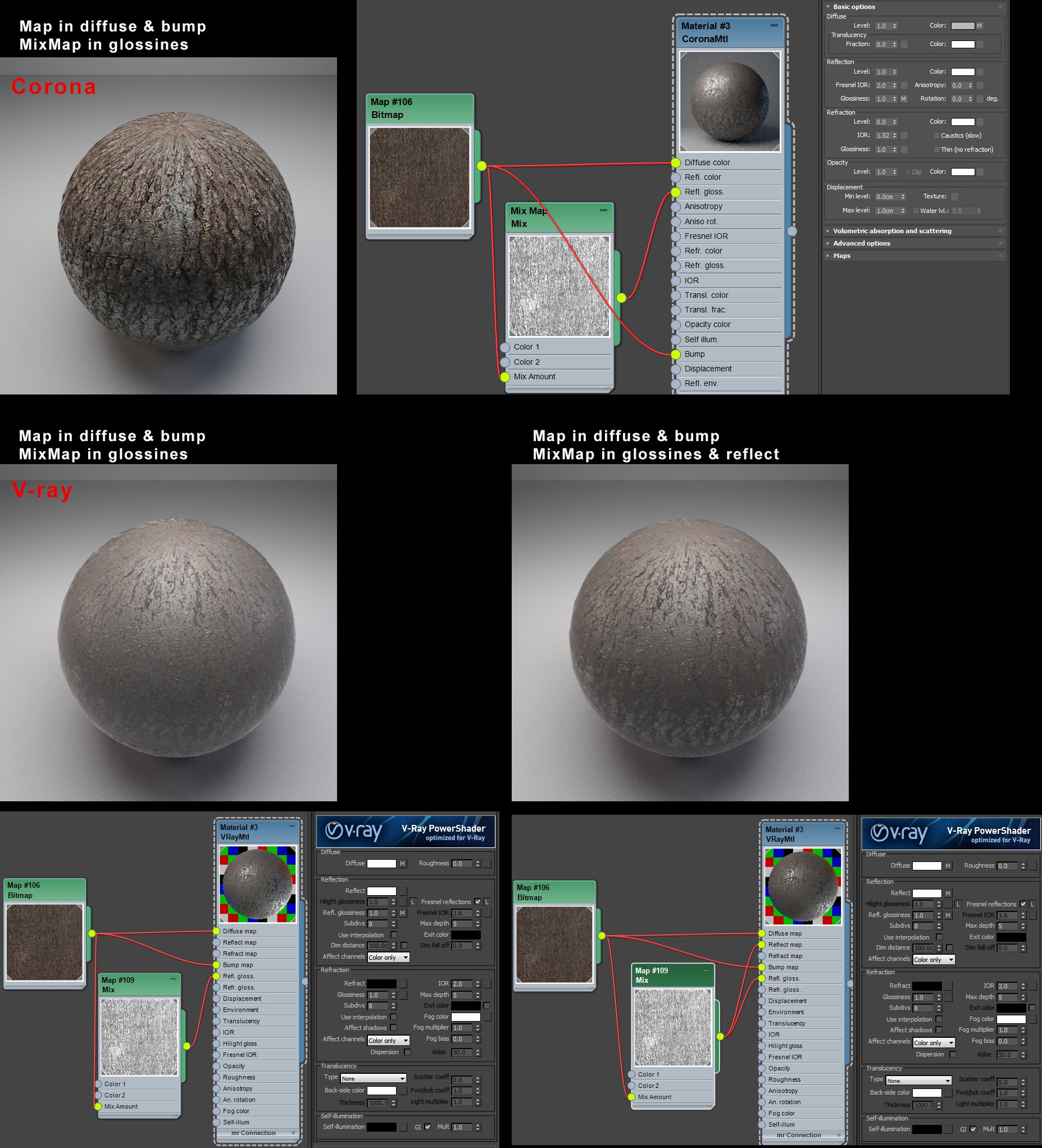Screen dimensions: 1042x1148
Task: Collapse the Material #3 CoronaMtl node
Action: pyautogui.click(x=774, y=26)
